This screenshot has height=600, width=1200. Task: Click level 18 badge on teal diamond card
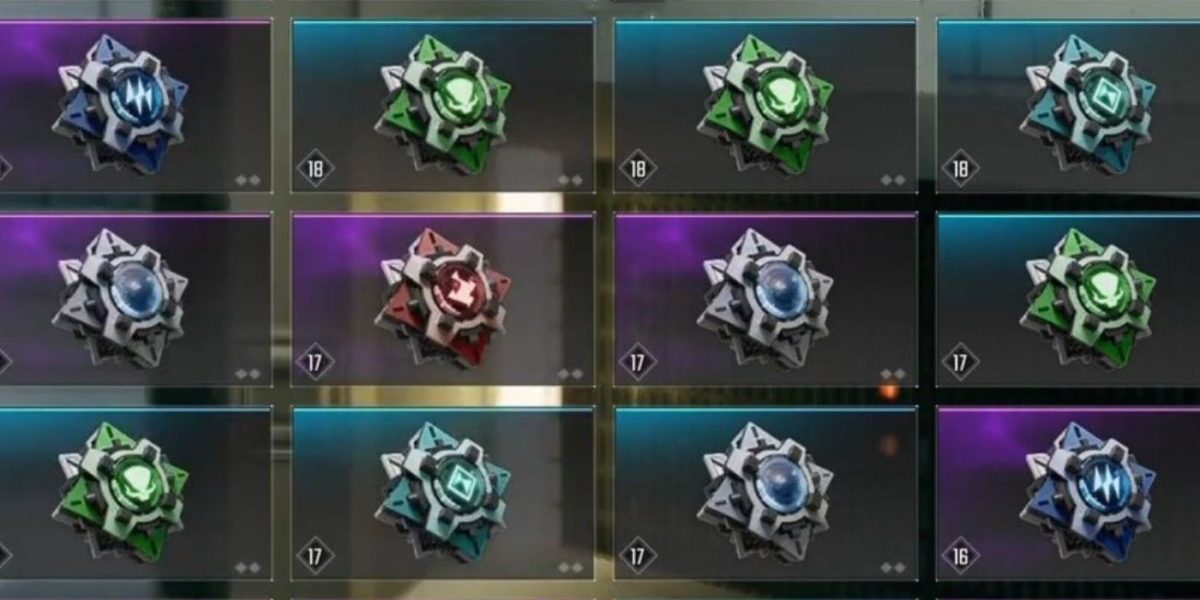pos(961,167)
